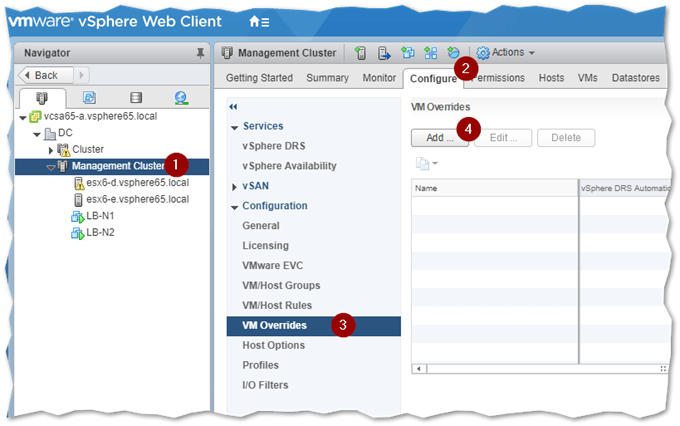
Task: Open VM/Host Rules
Action: (x=277, y=305)
